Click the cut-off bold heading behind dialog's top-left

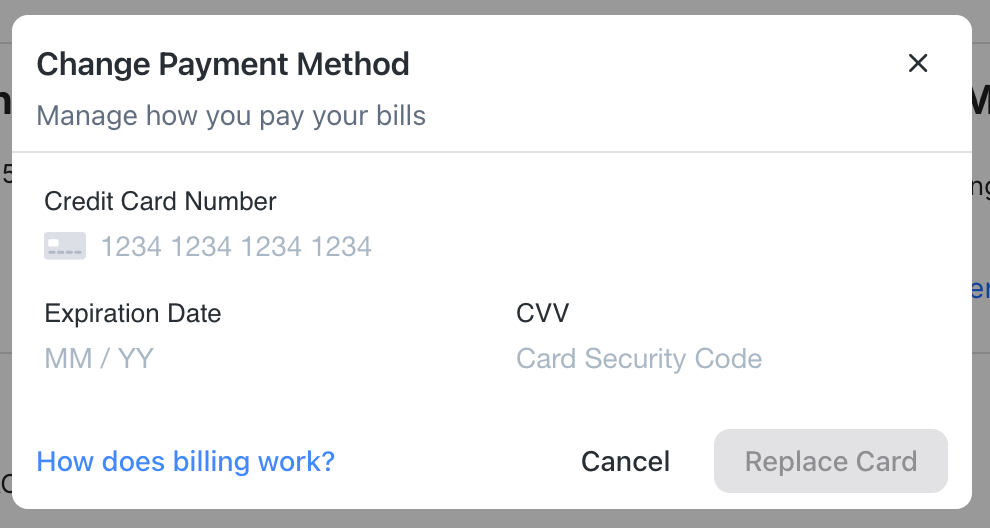pyautogui.click(x=5, y=100)
